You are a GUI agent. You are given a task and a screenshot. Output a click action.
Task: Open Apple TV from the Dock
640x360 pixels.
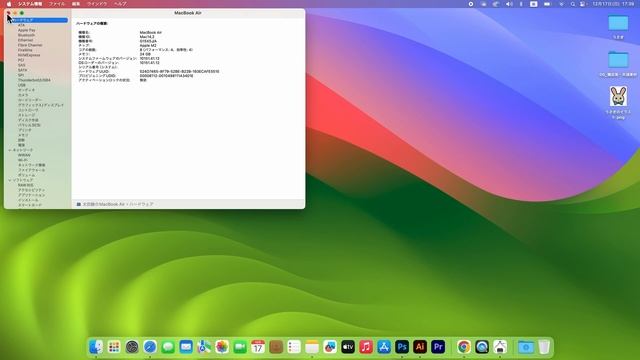click(348, 347)
